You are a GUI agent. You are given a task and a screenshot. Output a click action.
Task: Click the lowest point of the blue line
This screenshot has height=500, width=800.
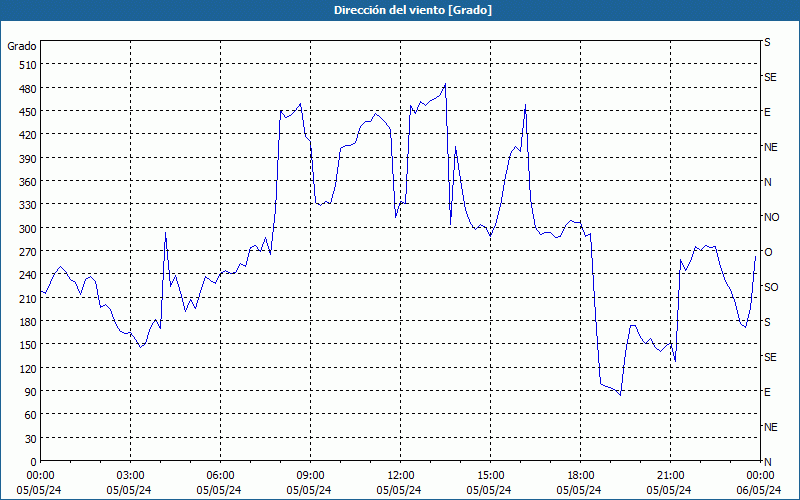pos(620,395)
